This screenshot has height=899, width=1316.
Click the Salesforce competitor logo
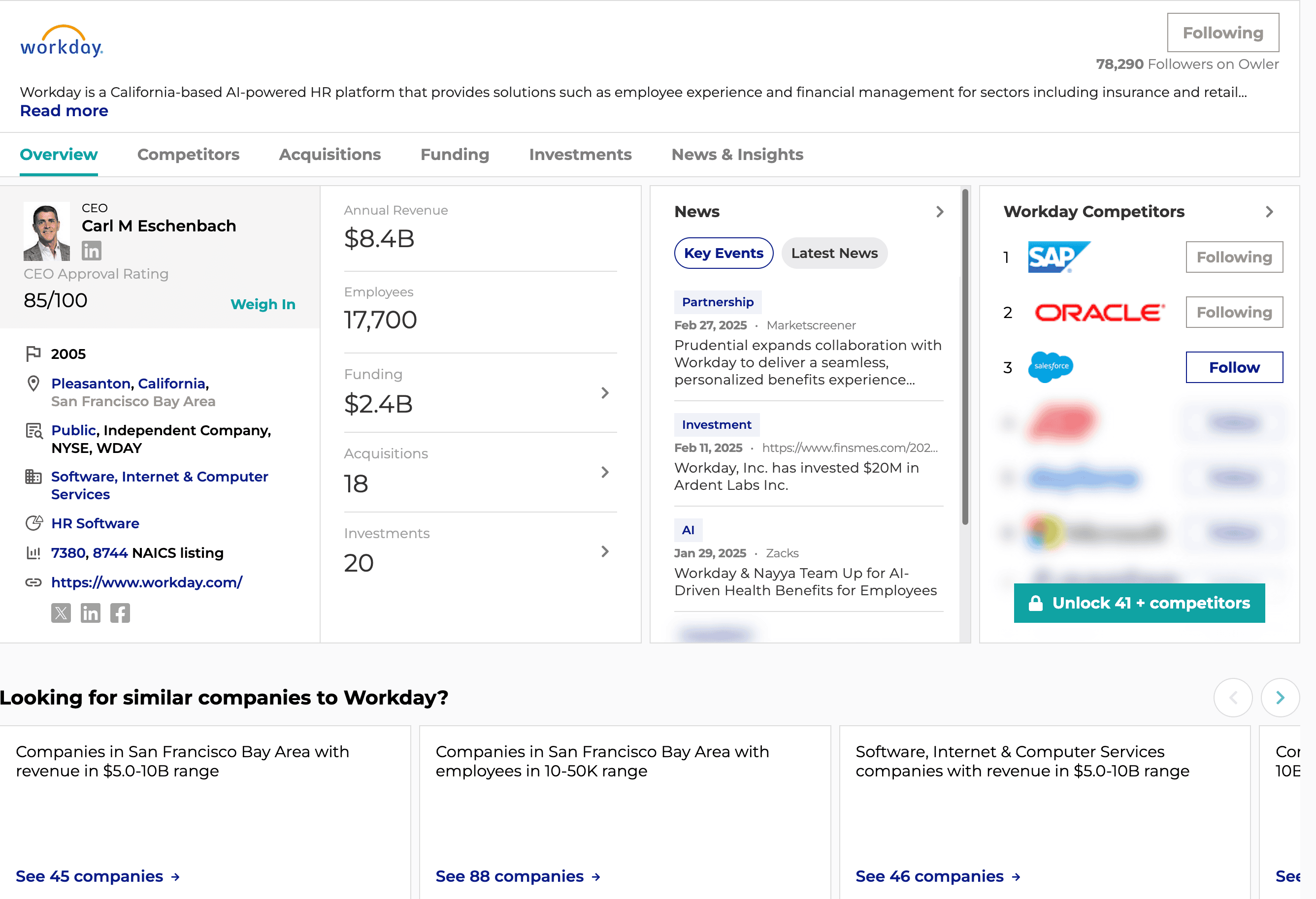pyautogui.click(x=1051, y=367)
